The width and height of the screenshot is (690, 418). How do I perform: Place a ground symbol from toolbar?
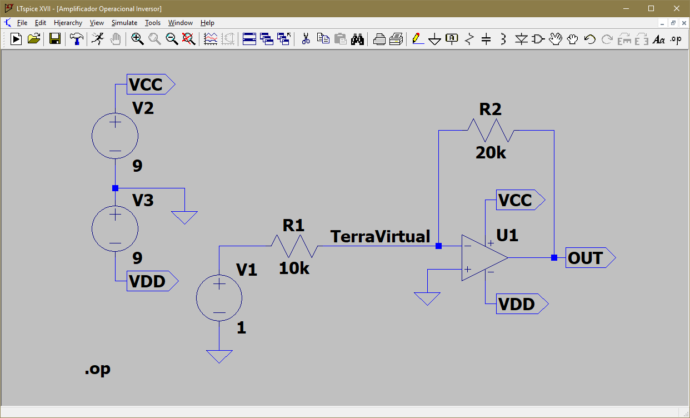click(x=434, y=39)
